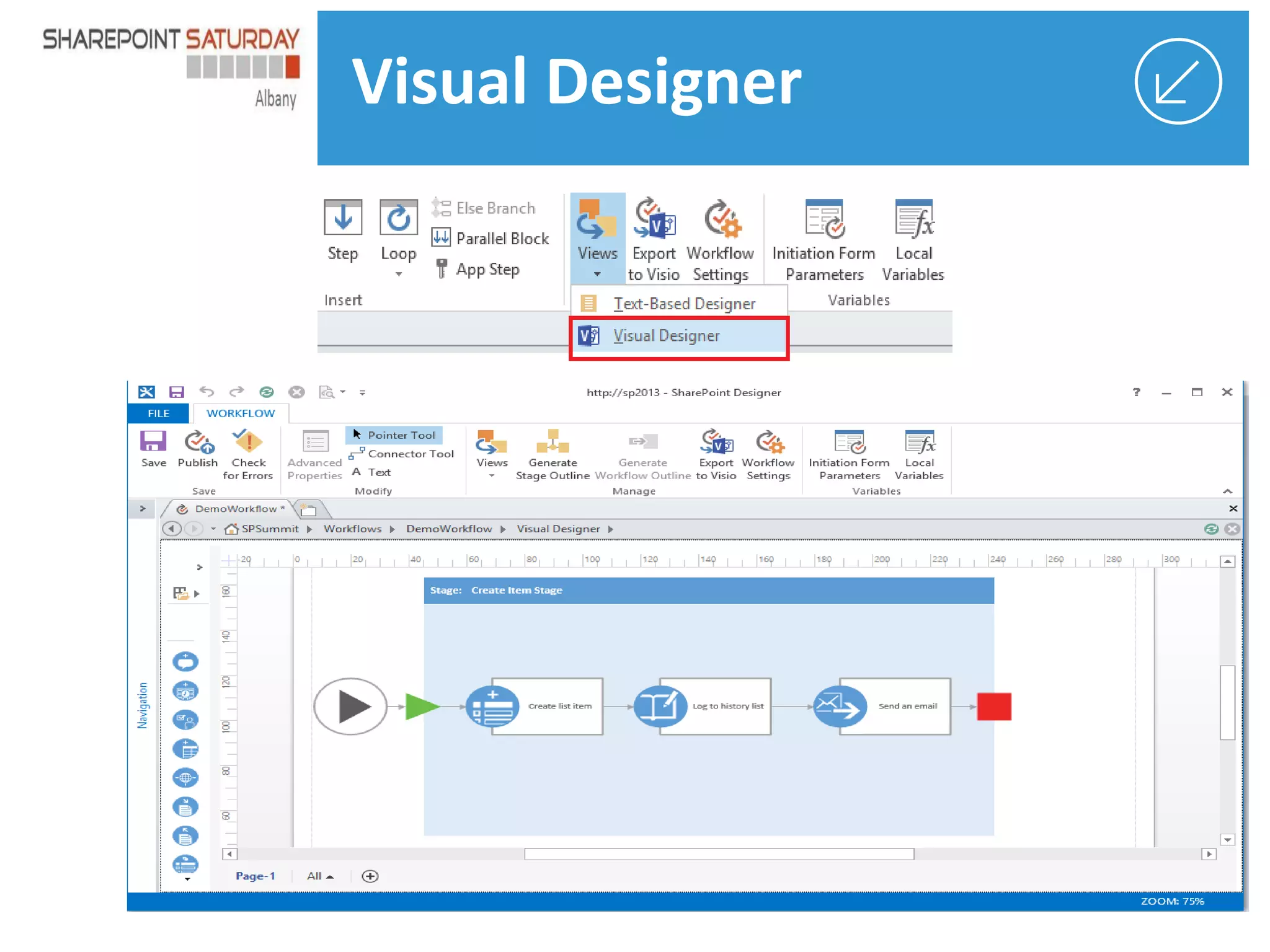Click the Else Branch option

pyautogui.click(x=484, y=208)
